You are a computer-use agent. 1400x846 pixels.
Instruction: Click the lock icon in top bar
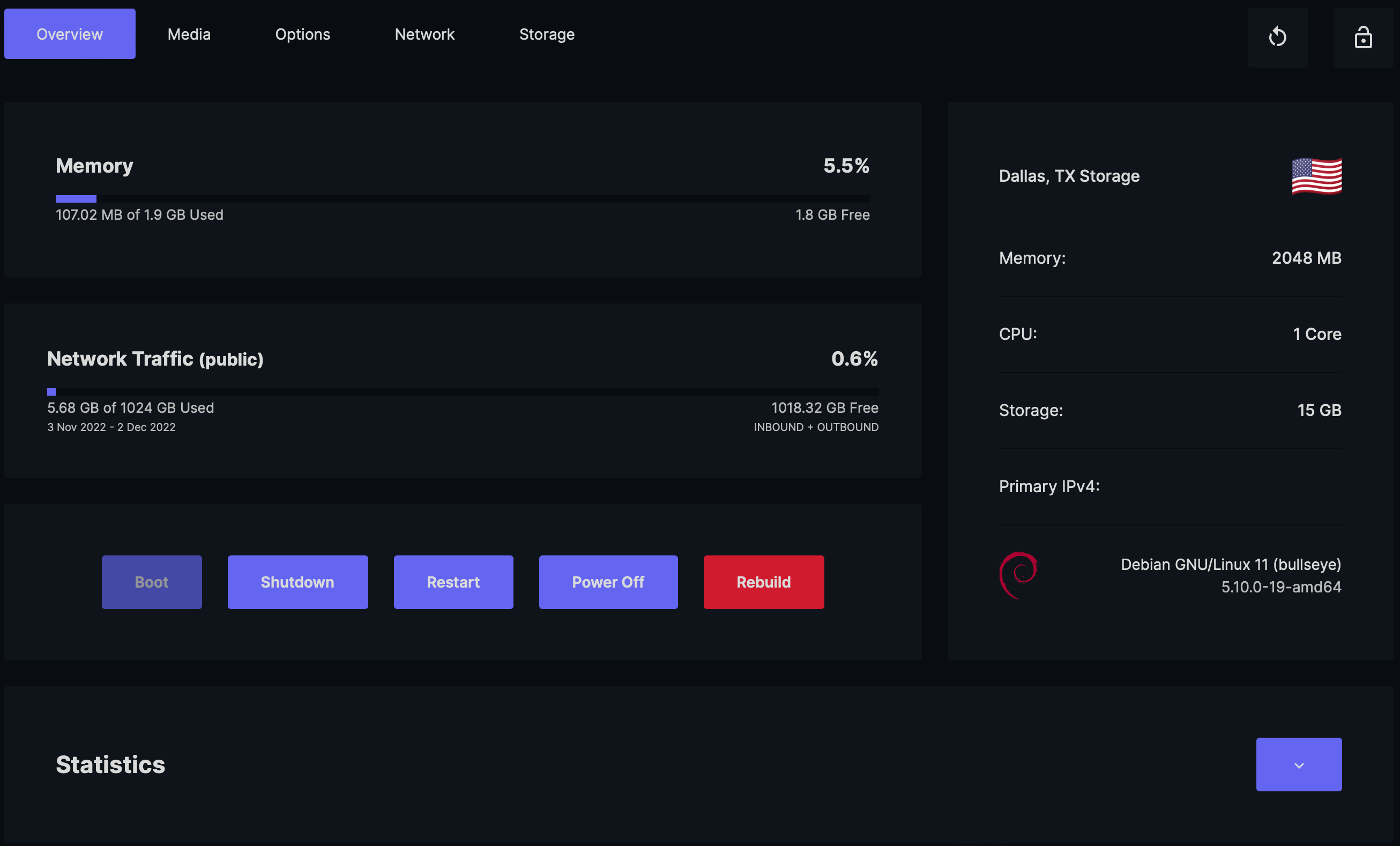[1362, 37]
